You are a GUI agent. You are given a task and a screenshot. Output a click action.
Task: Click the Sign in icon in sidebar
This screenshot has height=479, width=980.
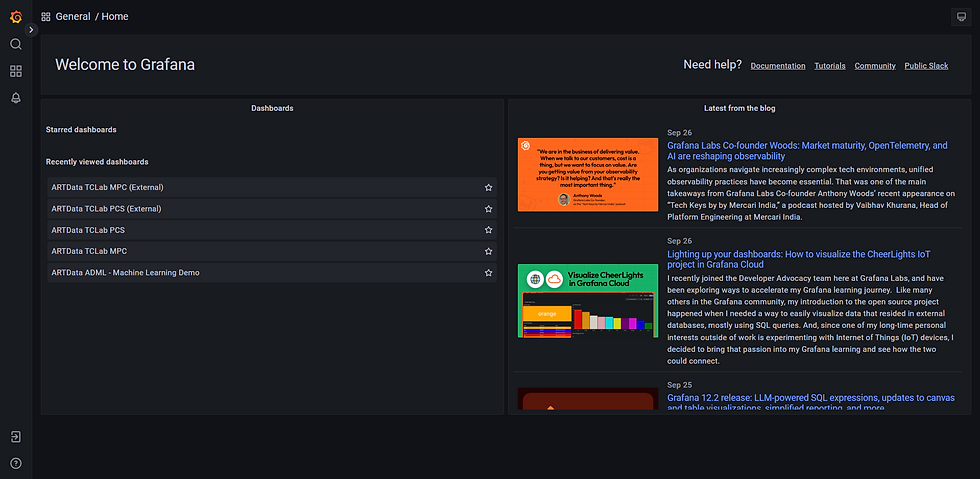coord(16,436)
